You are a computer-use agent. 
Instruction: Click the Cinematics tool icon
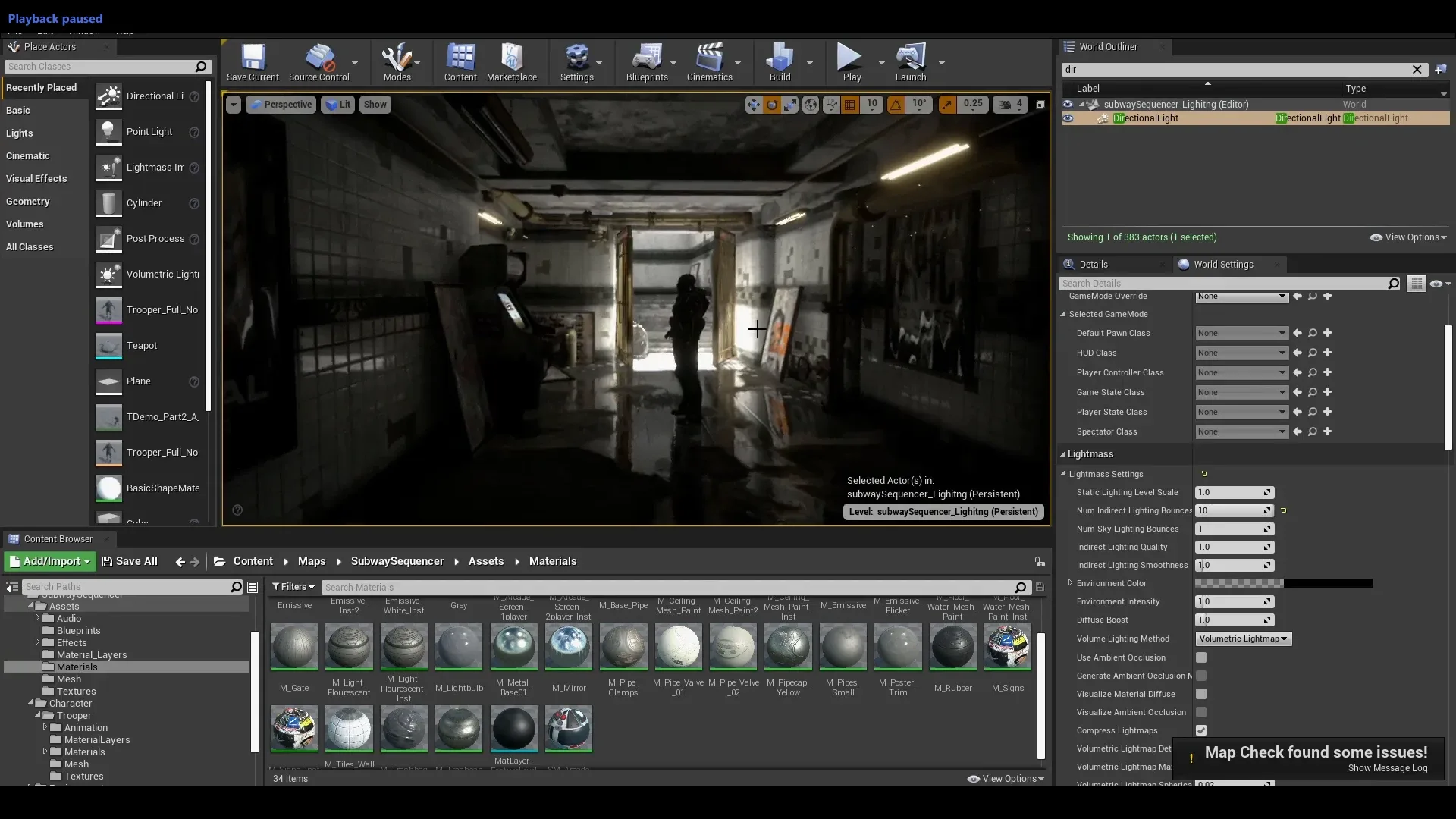(709, 62)
